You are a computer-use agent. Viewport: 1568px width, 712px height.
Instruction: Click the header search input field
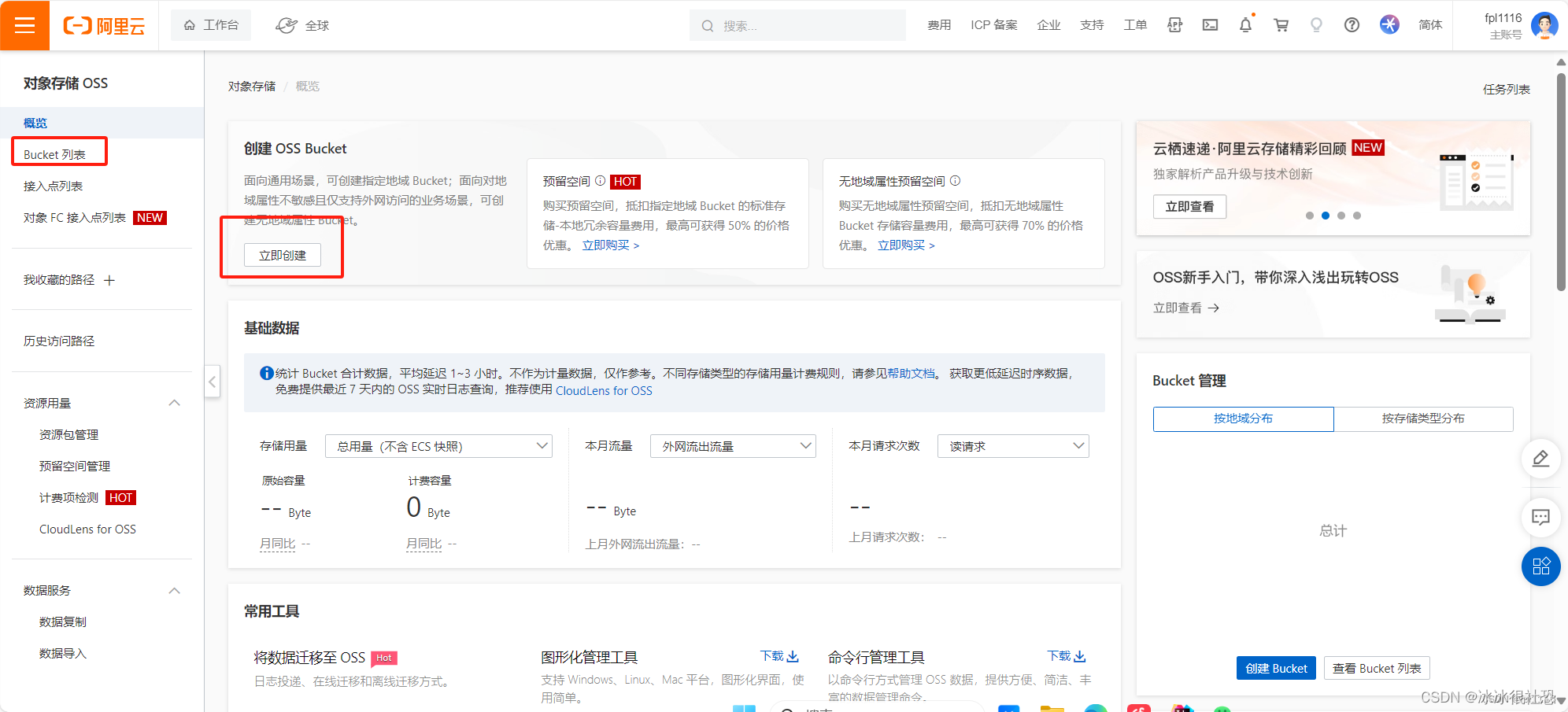click(x=797, y=25)
